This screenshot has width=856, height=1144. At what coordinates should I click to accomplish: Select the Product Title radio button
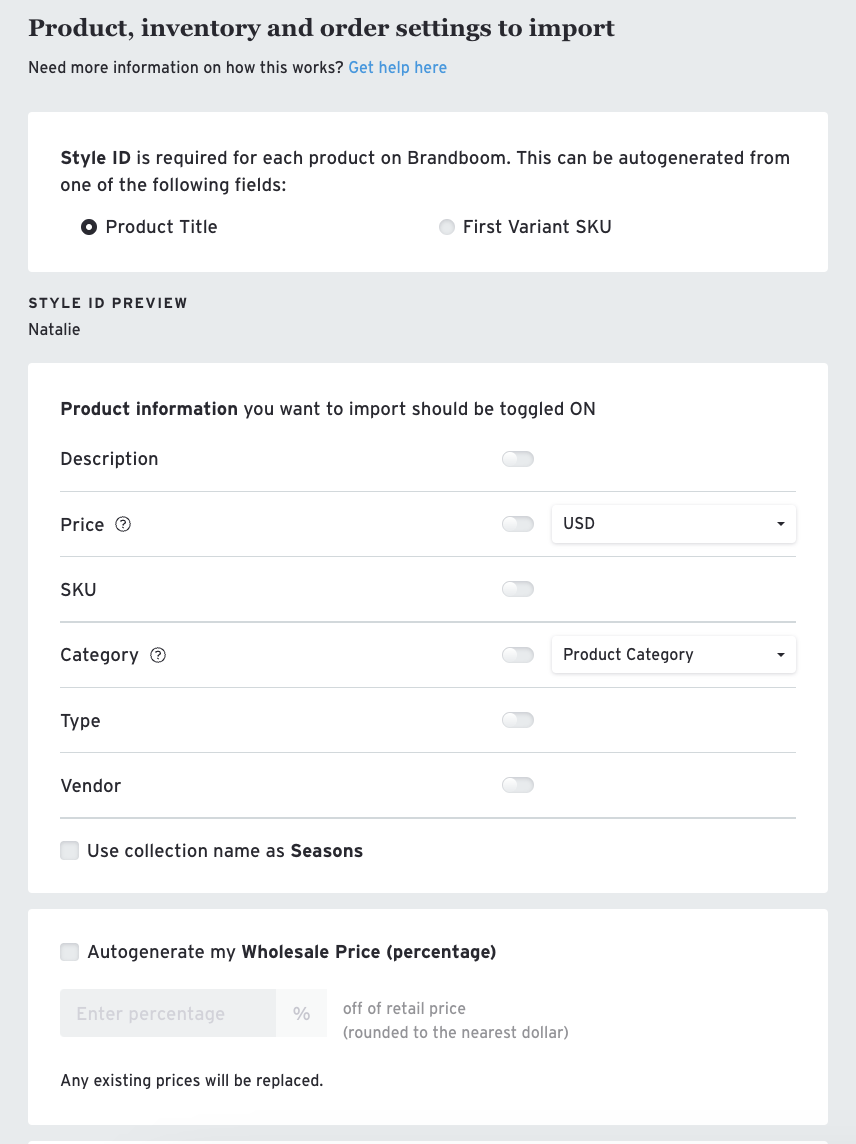click(x=89, y=227)
